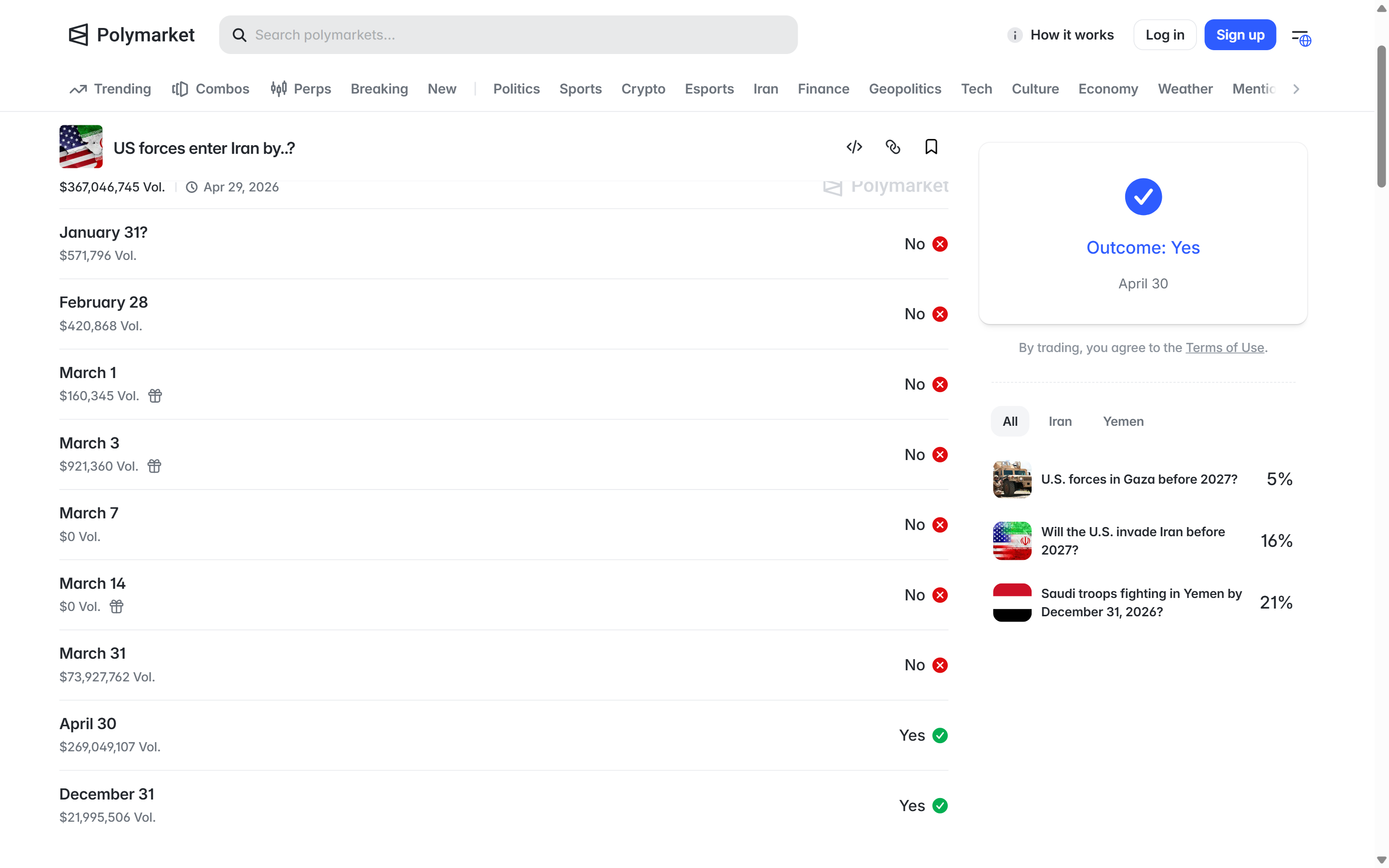Filter related markets by Yemen
Viewport: 1389px width, 868px height.
click(x=1123, y=421)
